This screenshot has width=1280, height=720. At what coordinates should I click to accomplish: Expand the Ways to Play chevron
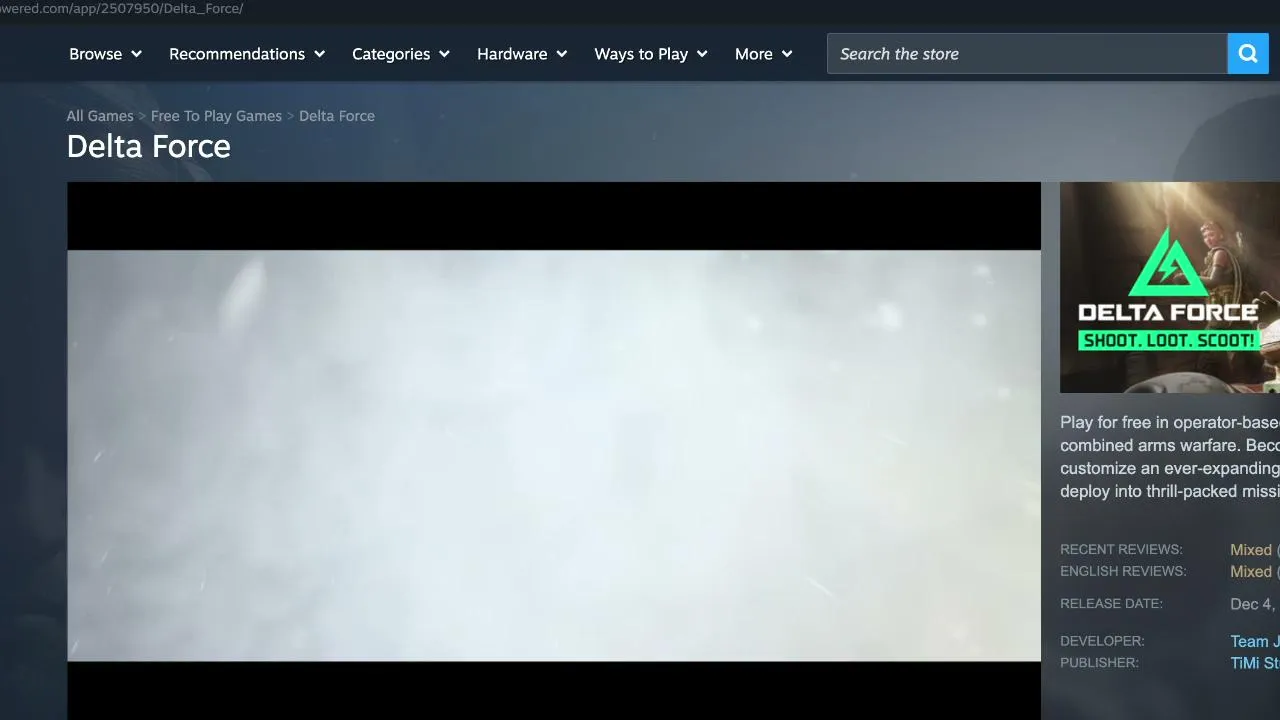(x=702, y=54)
